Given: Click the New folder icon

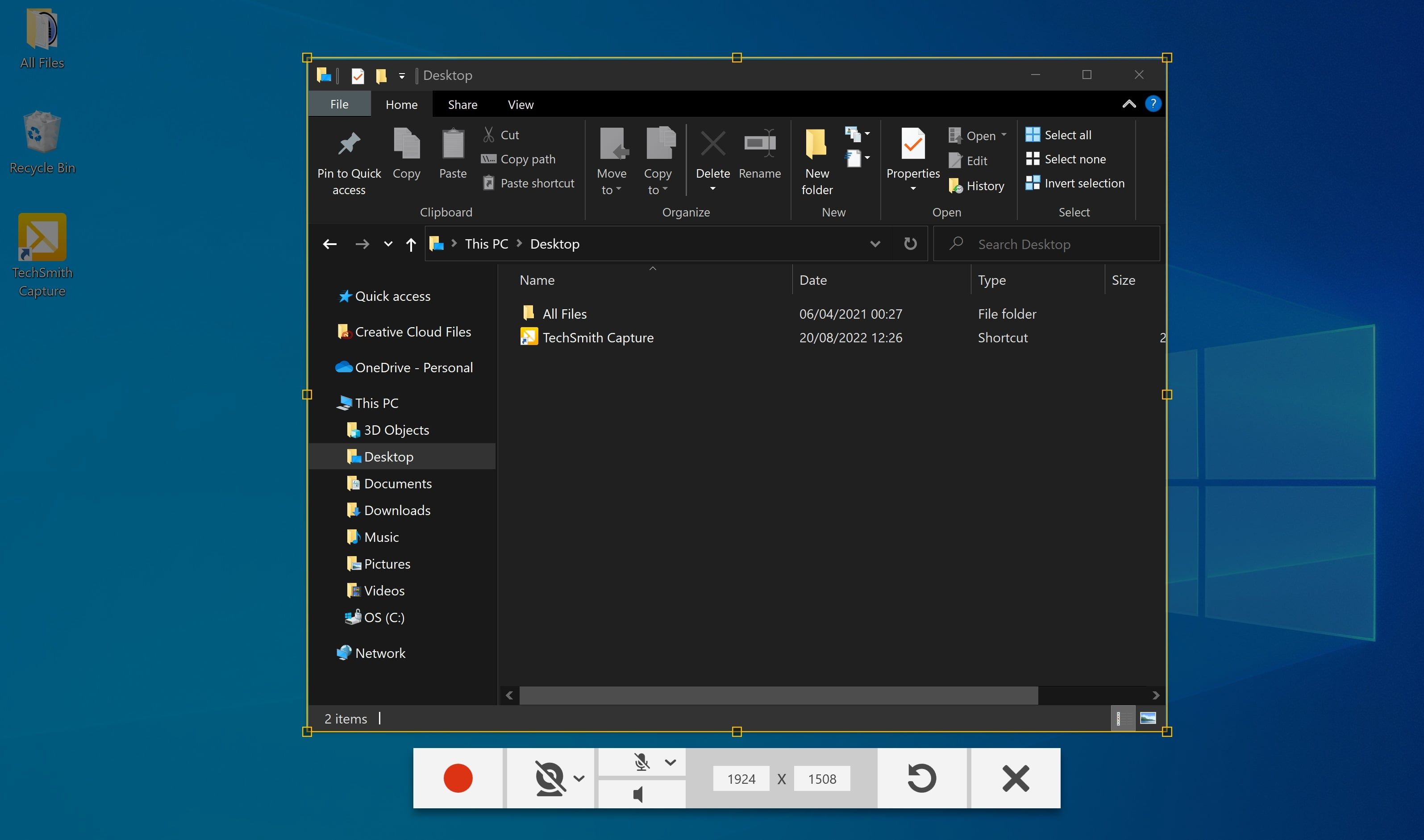Looking at the screenshot, I should [816, 144].
